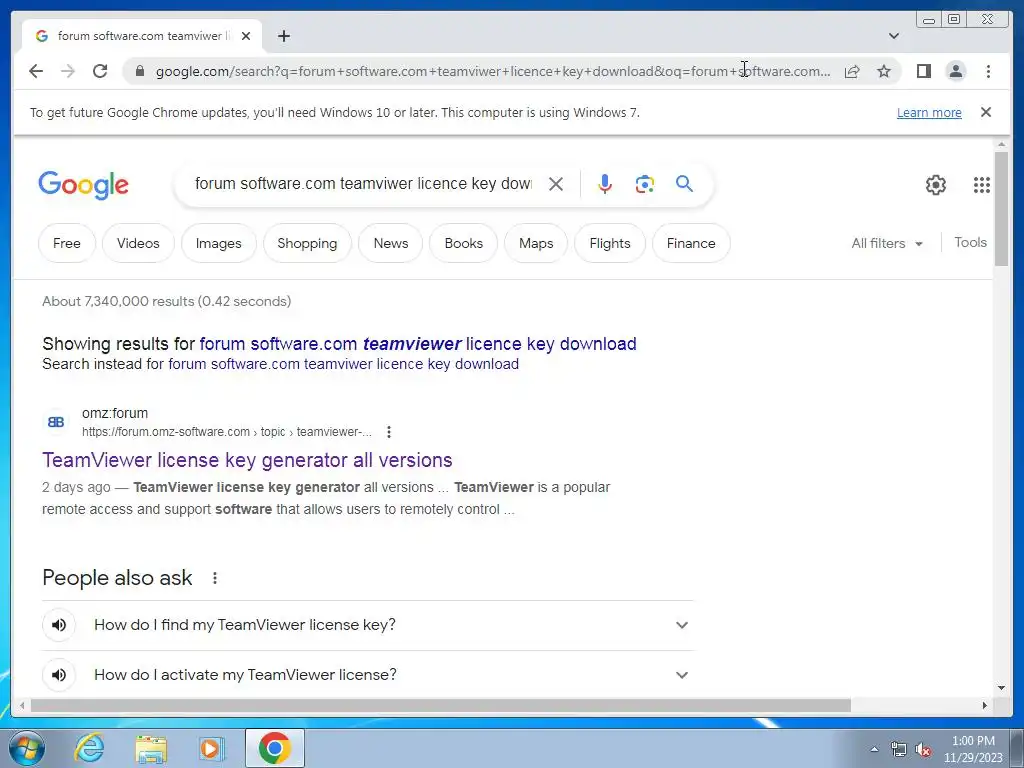This screenshot has width=1024, height=768.
Task: Launch Internet Explorer from taskbar
Action: click(x=89, y=748)
